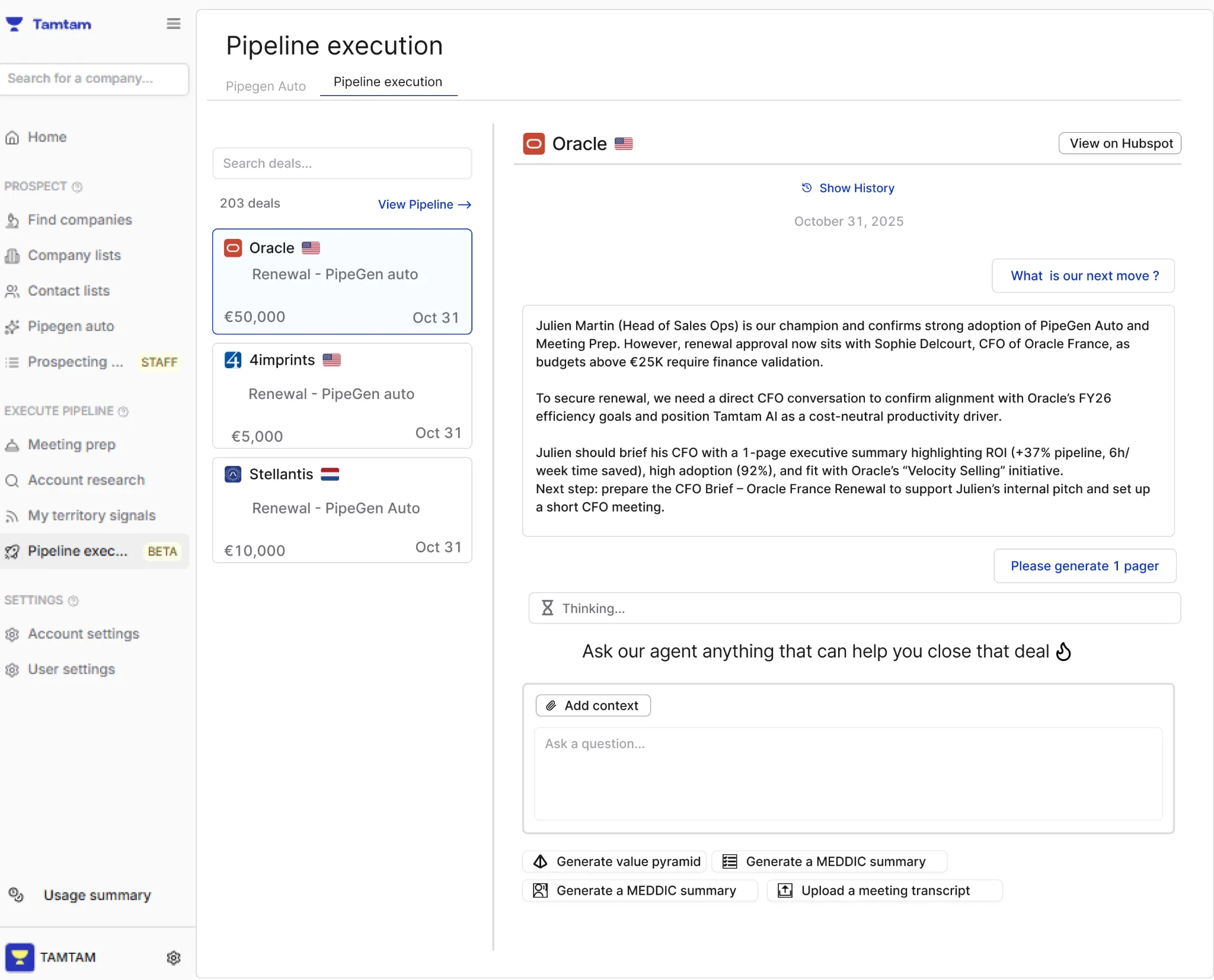Click the Tamtam logo icon
The image size is (1214, 980).
14,24
